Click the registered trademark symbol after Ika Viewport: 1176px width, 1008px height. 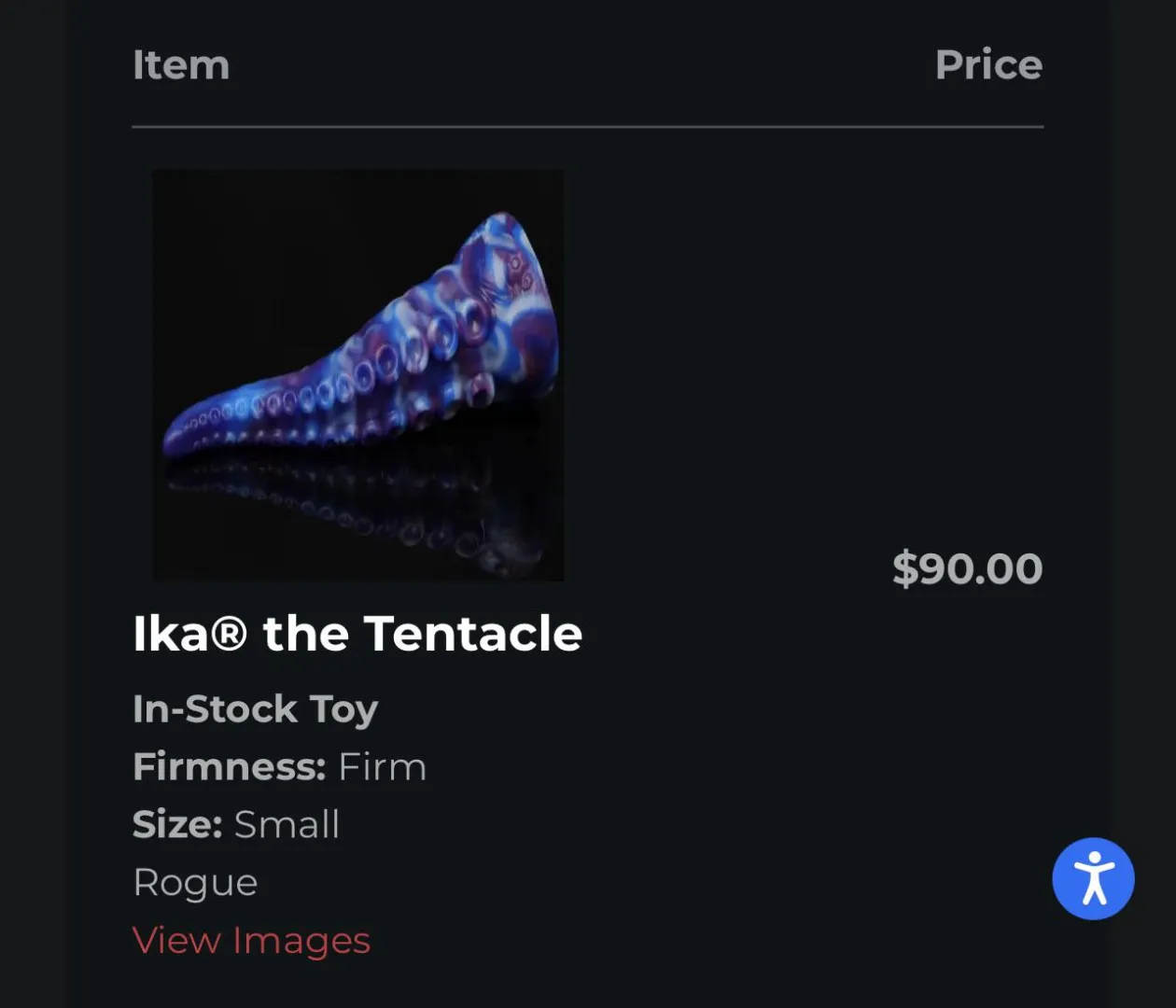point(229,634)
